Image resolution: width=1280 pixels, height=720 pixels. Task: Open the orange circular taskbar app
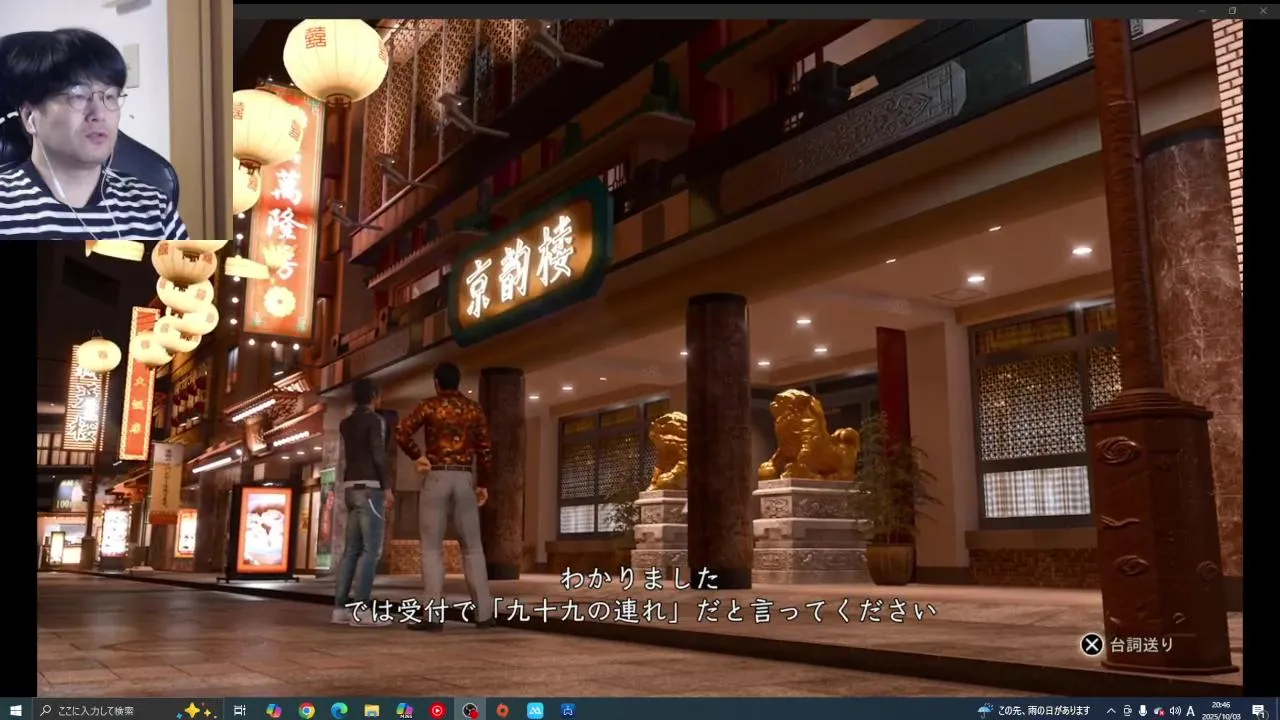coord(503,710)
